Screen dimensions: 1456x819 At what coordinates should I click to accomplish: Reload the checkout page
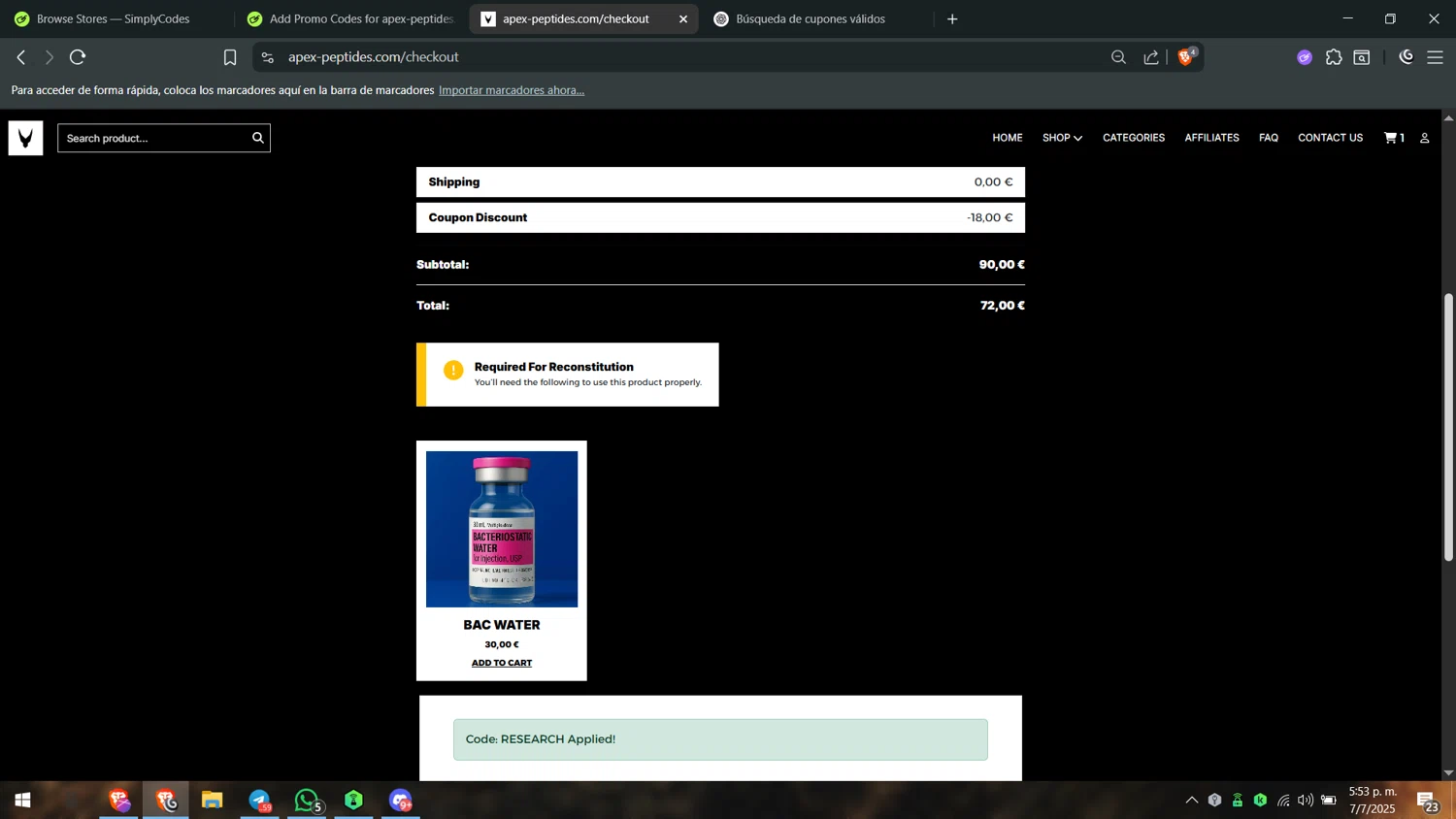pyautogui.click(x=78, y=57)
